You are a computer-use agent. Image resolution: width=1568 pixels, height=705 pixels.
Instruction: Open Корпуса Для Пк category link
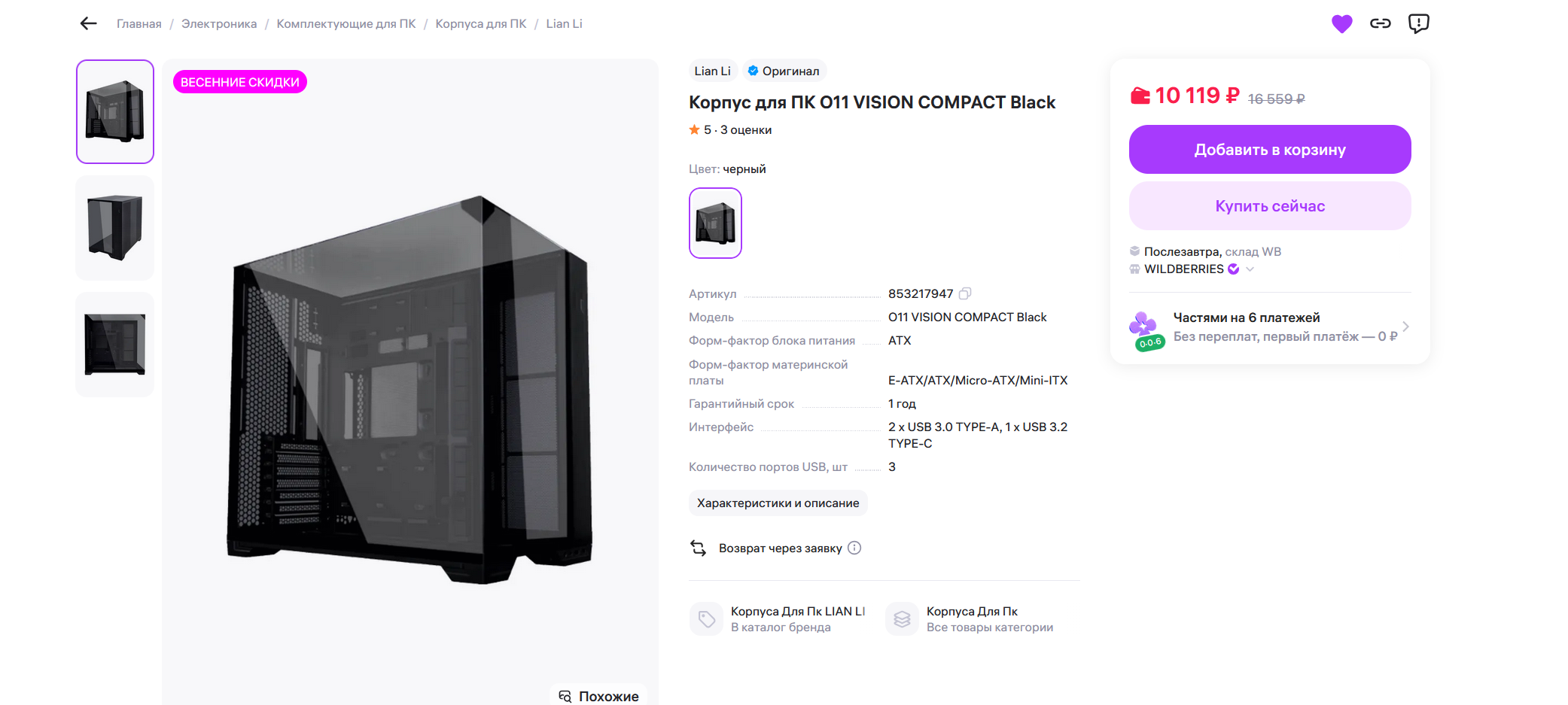click(x=972, y=612)
